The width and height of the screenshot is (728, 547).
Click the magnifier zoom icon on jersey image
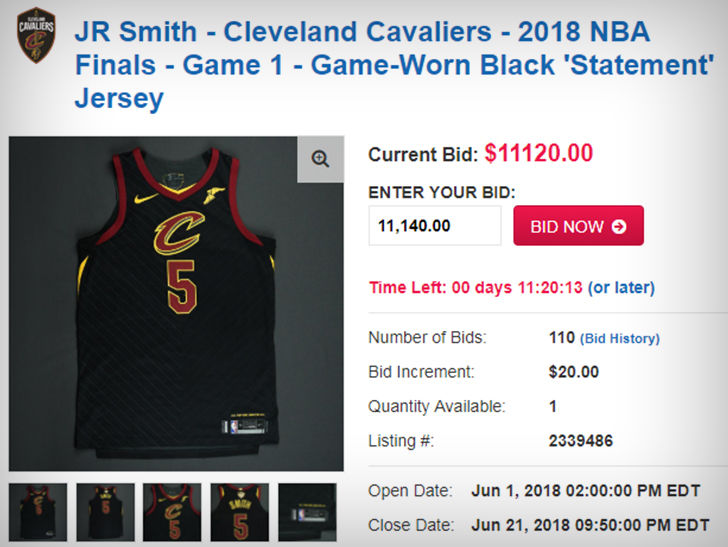(320, 159)
